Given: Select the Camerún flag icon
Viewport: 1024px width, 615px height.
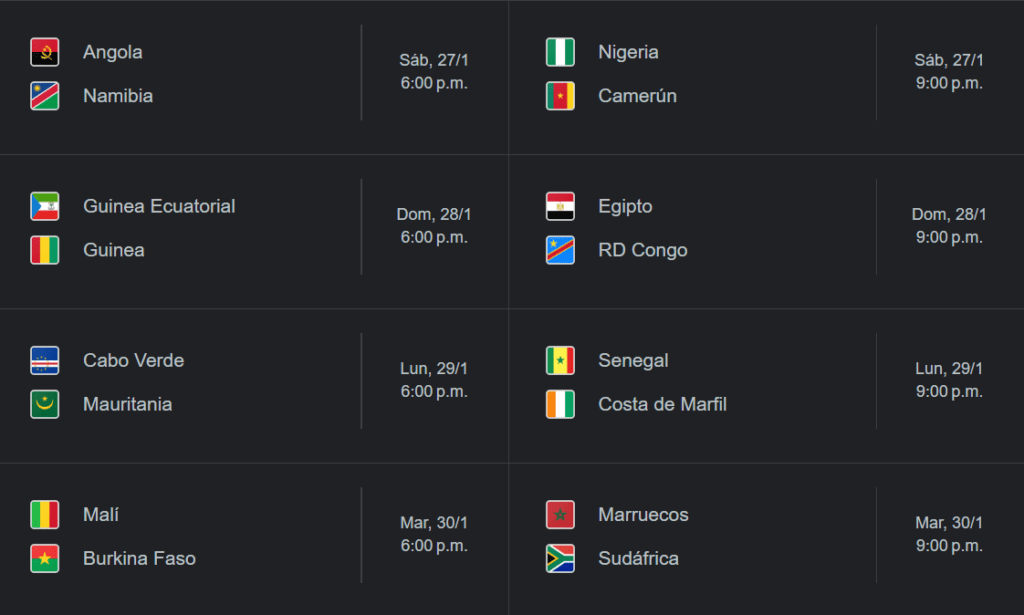Looking at the screenshot, I should pyautogui.click(x=560, y=96).
